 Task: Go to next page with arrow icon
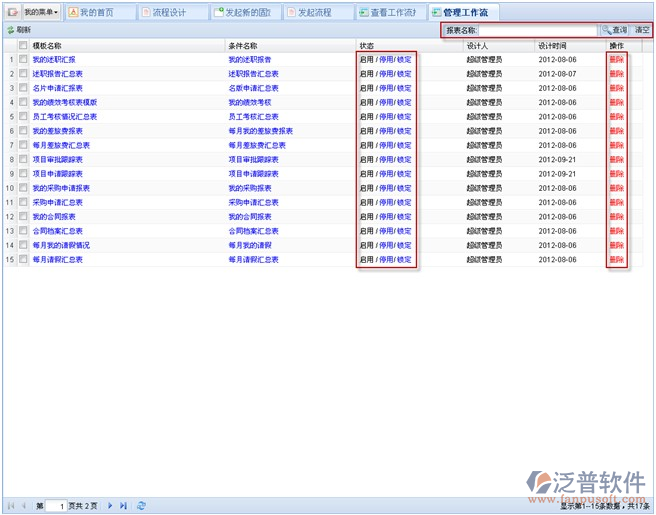tap(110, 506)
